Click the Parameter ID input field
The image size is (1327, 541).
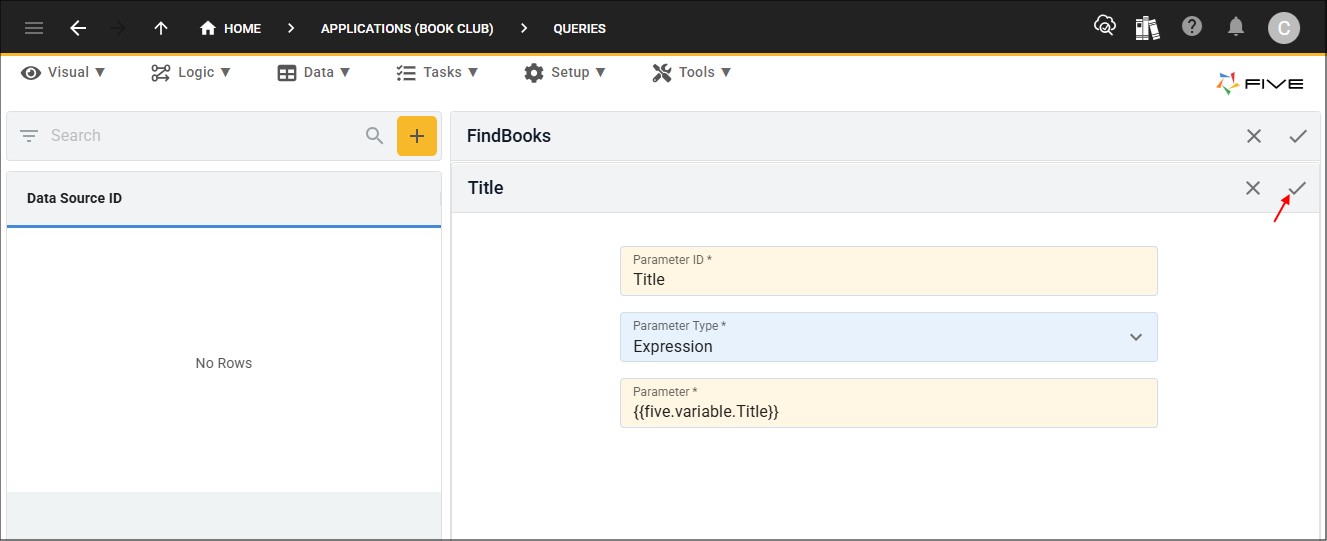[x=888, y=279]
